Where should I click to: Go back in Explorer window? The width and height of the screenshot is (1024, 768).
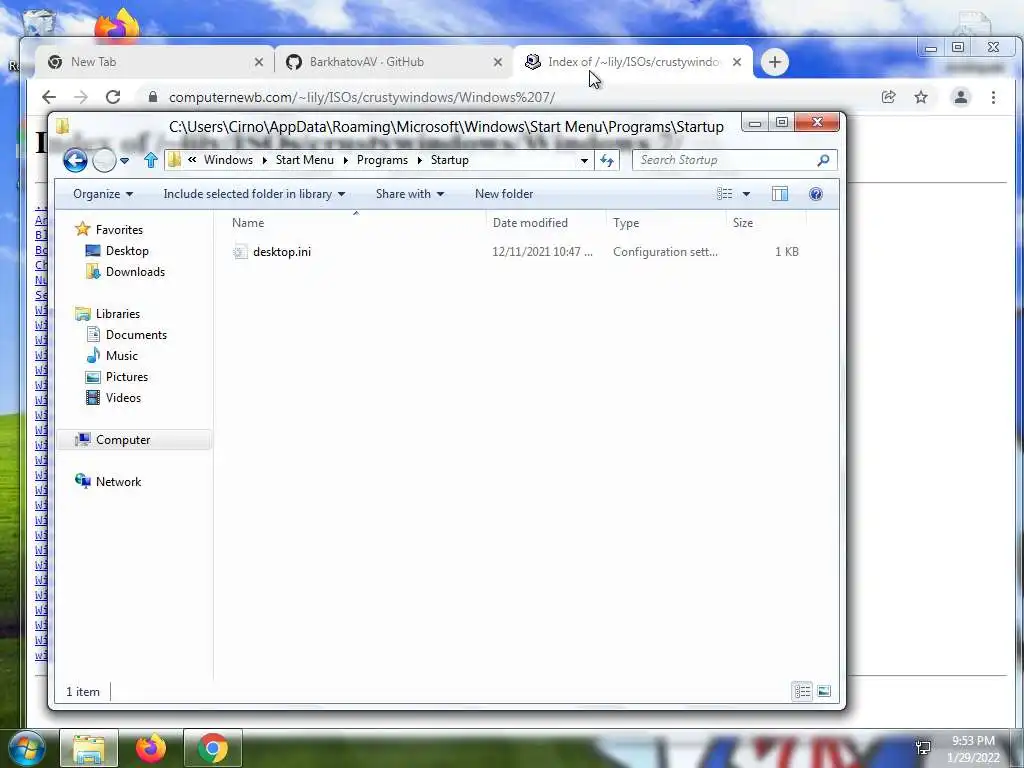coord(75,160)
